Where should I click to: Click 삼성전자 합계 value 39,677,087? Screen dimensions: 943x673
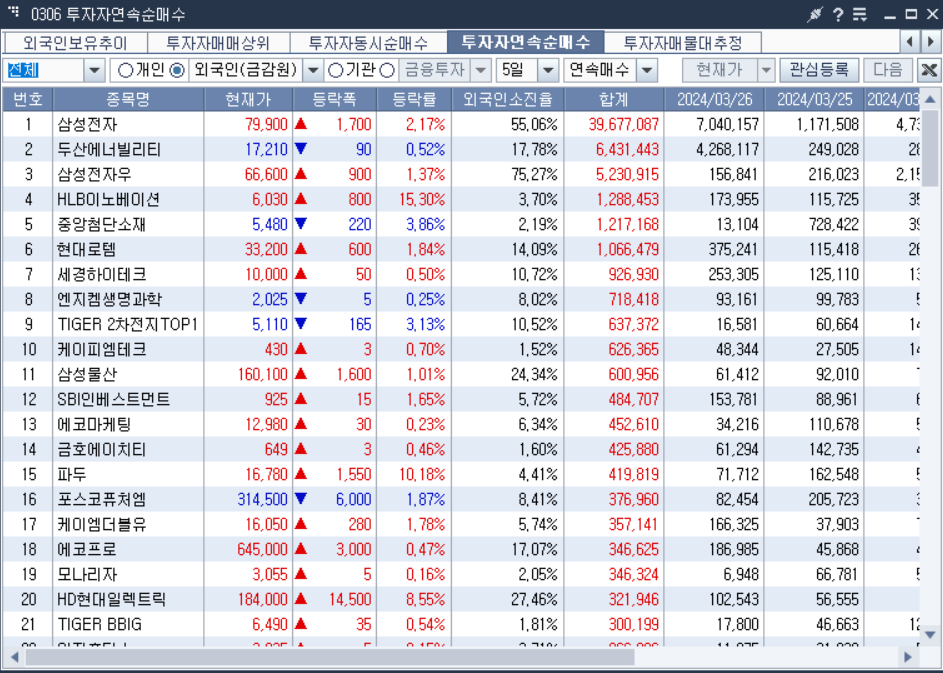coord(624,124)
